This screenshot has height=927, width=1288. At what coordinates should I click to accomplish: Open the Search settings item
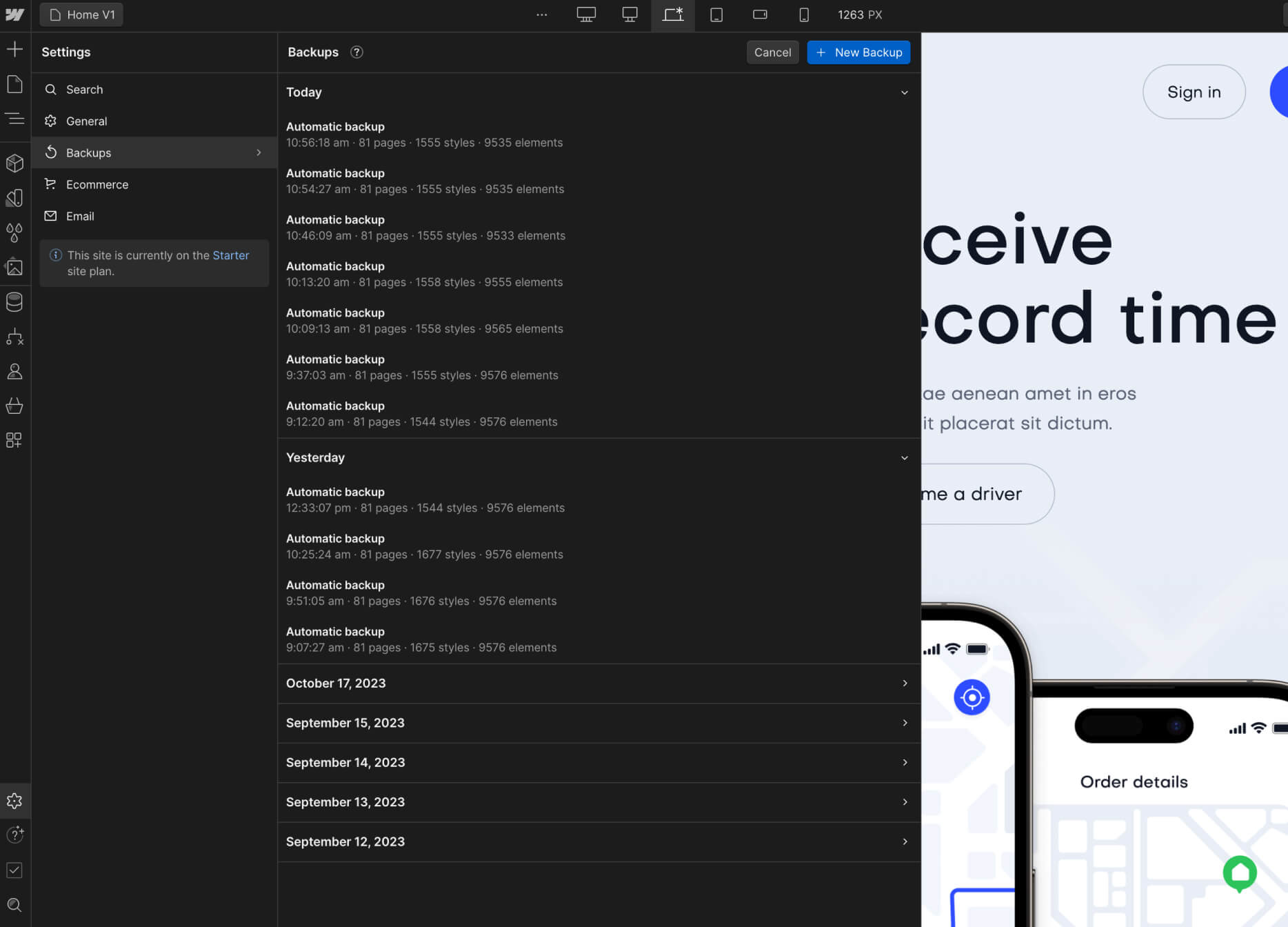[x=154, y=90]
